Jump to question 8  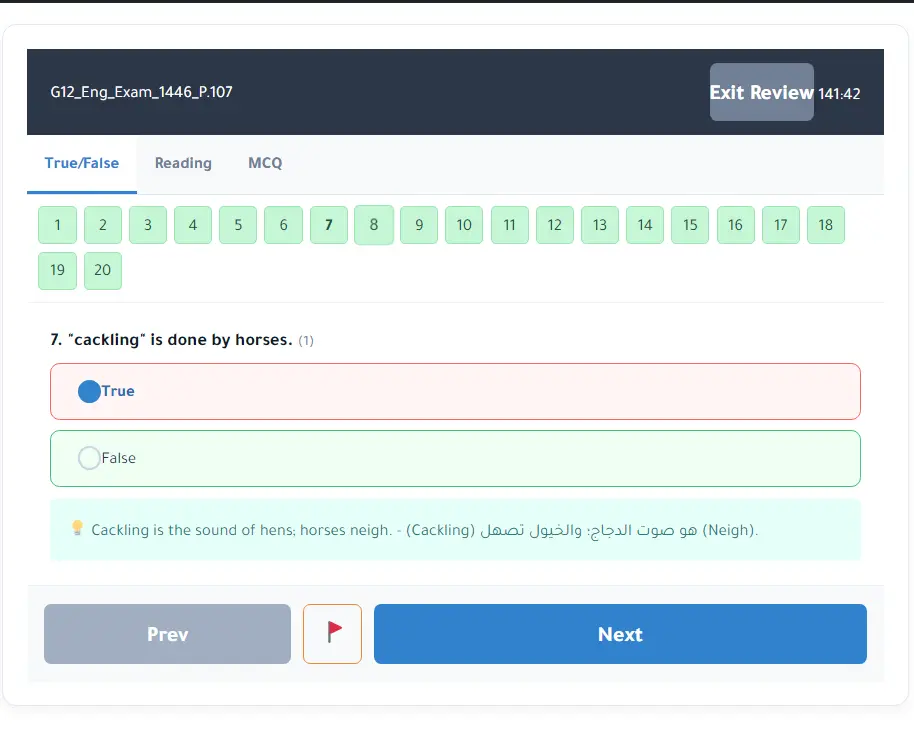click(x=374, y=225)
